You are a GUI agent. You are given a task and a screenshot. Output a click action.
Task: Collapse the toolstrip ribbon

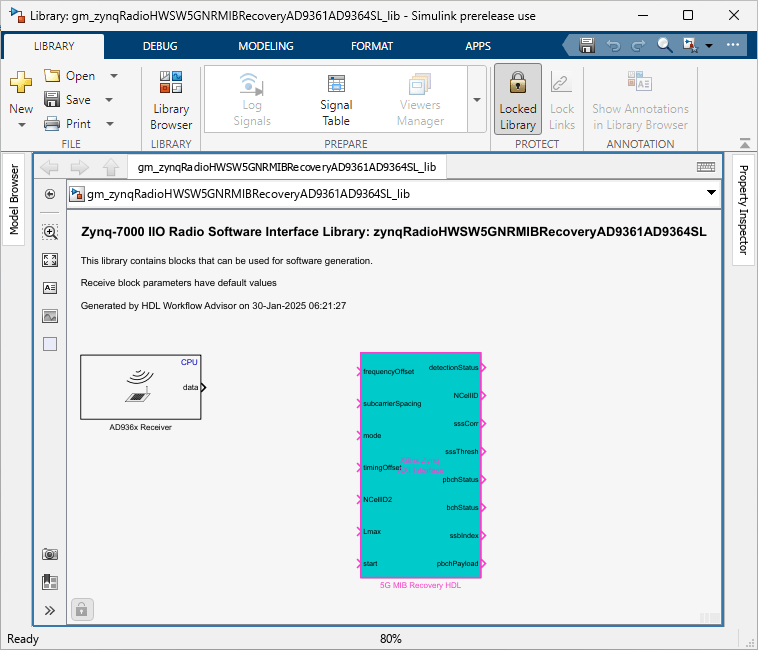745,144
